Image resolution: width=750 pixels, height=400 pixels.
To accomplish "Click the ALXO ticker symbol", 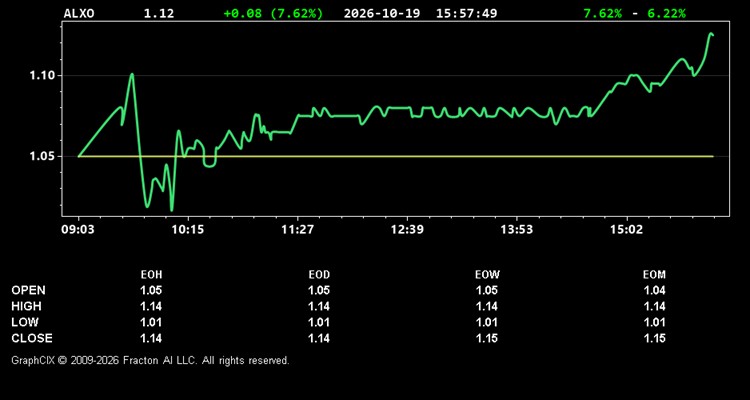I will point(79,13).
